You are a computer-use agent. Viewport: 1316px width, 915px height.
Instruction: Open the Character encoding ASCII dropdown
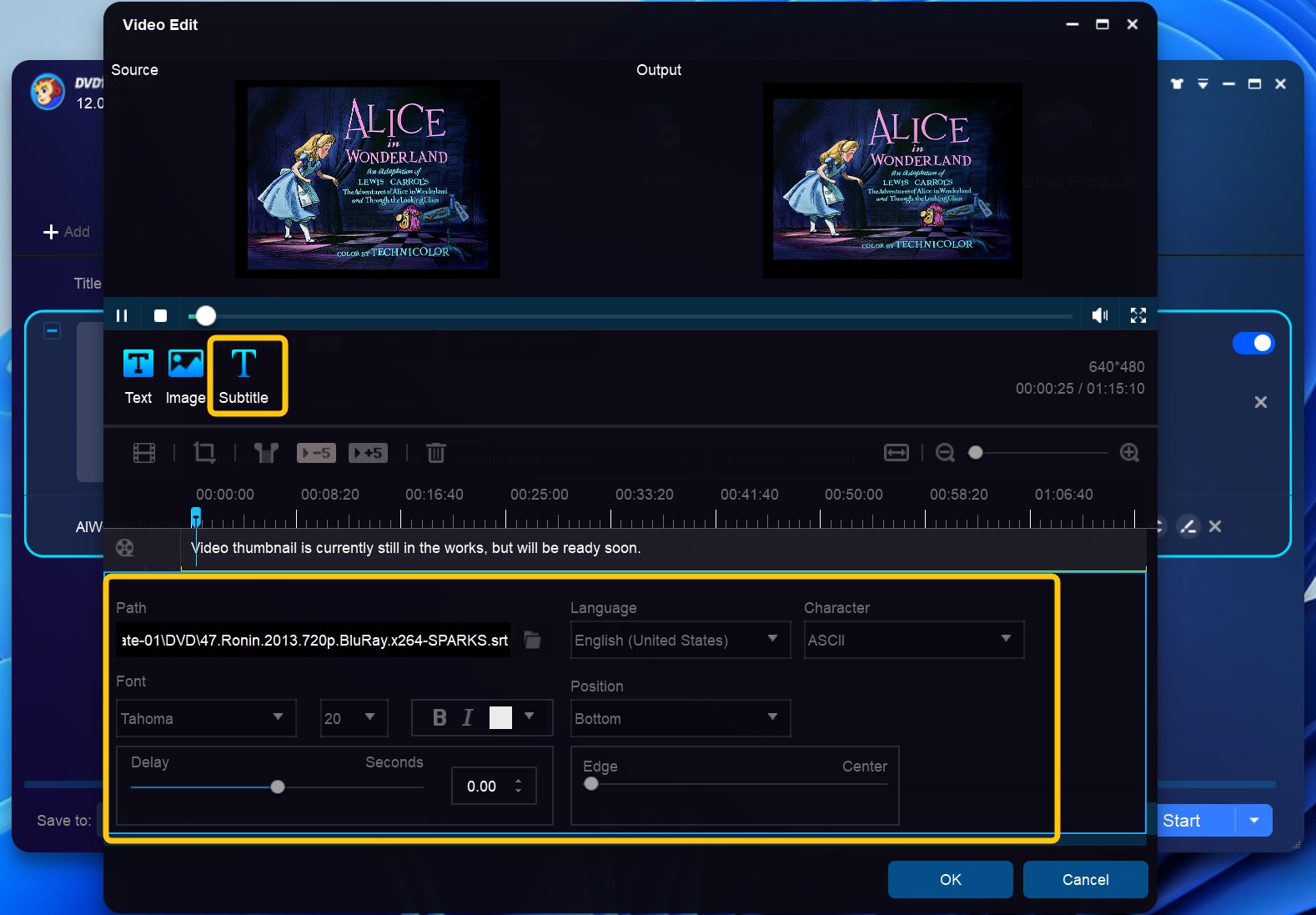(914, 640)
